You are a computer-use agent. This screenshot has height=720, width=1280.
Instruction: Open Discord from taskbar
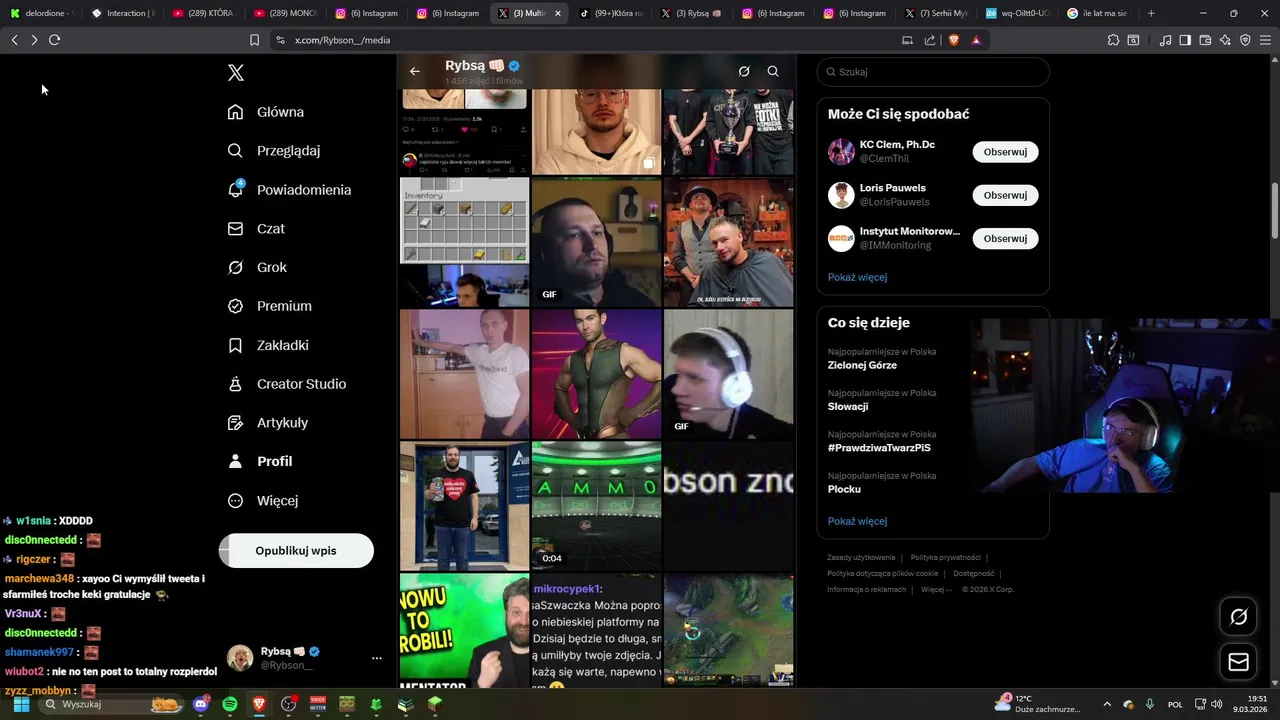click(x=201, y=704)
